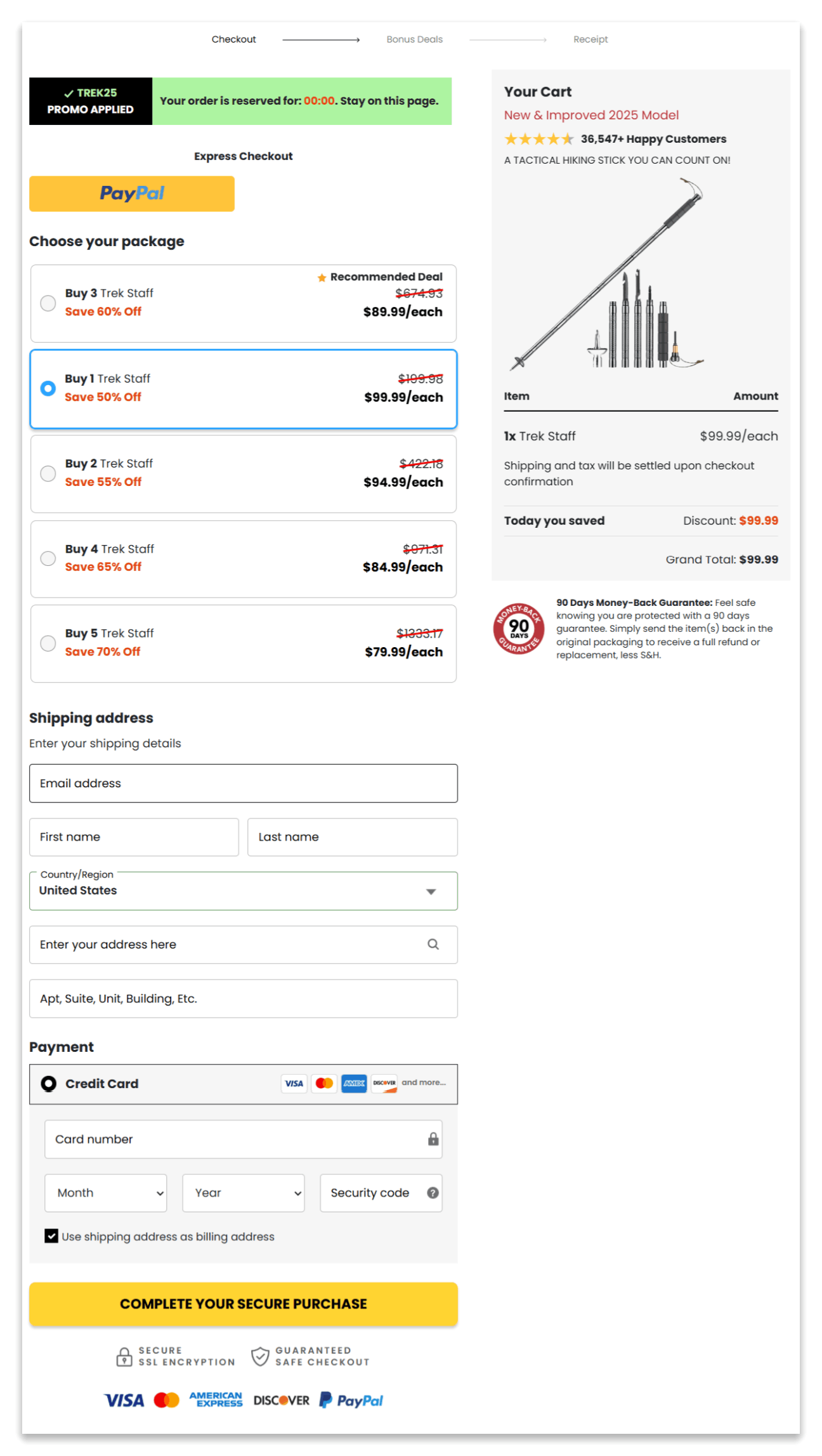
Task: Toggle Use shipping address as billing checkbox
Action: click(51, 1236)
